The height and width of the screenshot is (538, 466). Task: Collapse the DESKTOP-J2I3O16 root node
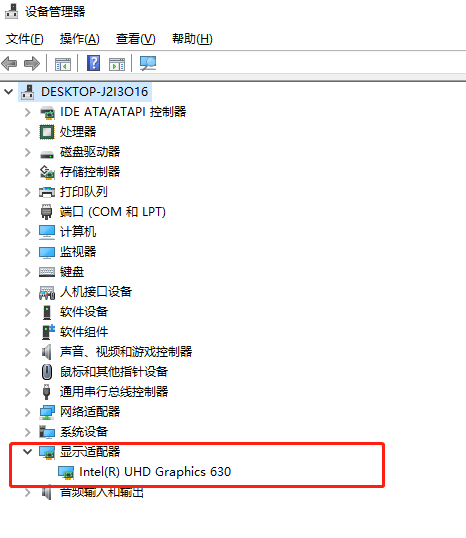coord(9,92)
